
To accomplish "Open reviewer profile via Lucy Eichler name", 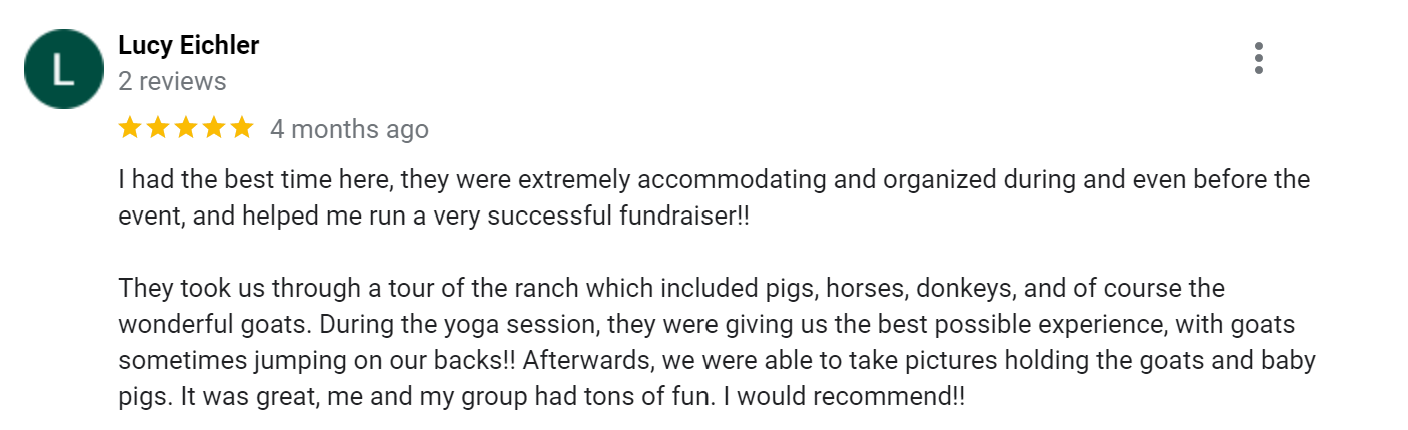I will click(x=189, y=45).
